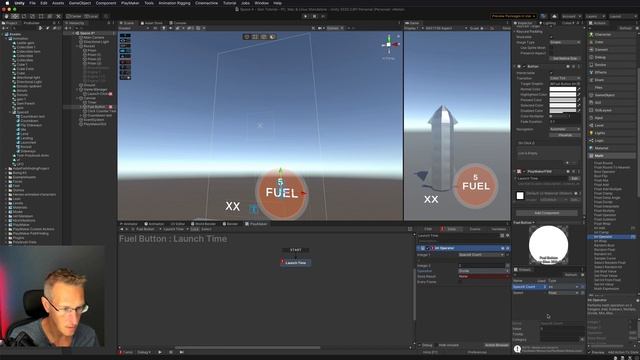The height and width of the screenshot is (360, 640).
Task: Toggle the Preview checkbox in Actions
Action: (x=590, y=352)
